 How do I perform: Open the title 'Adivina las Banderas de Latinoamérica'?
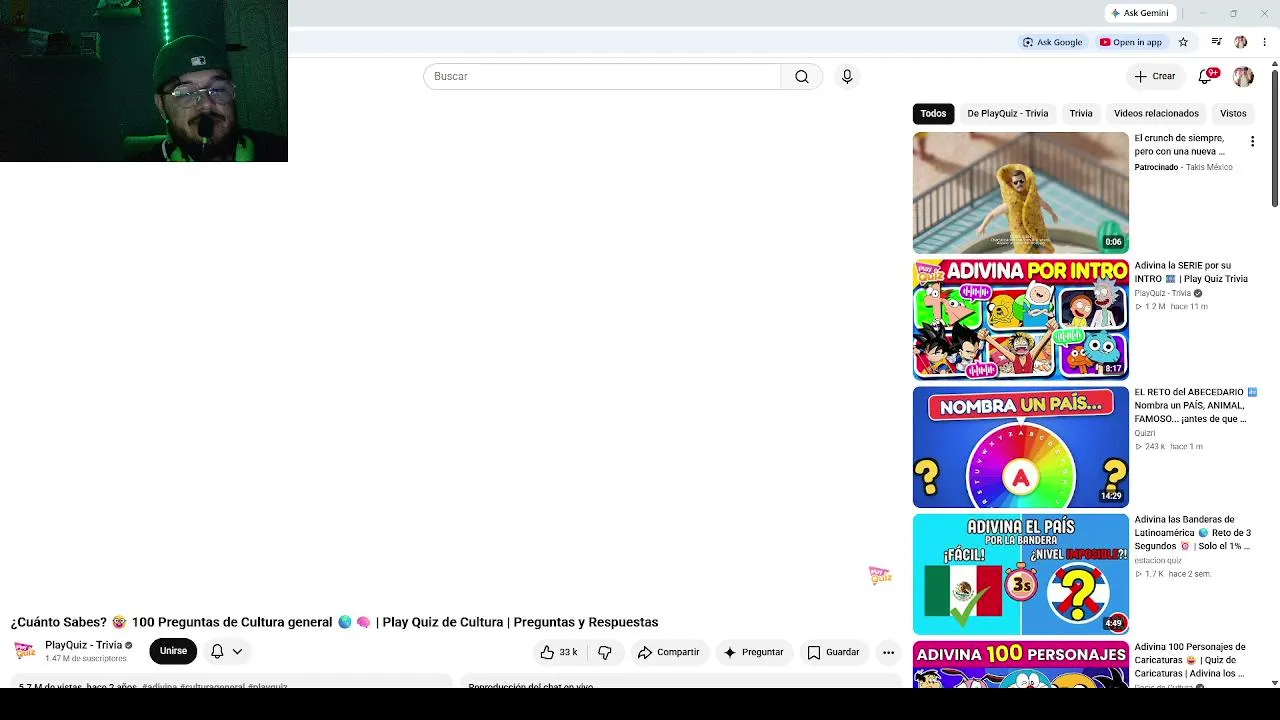tap(1193, 533)
